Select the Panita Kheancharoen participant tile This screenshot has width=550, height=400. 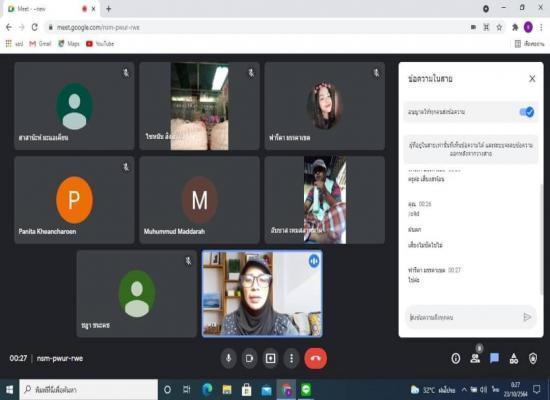[x=74, y=200]
